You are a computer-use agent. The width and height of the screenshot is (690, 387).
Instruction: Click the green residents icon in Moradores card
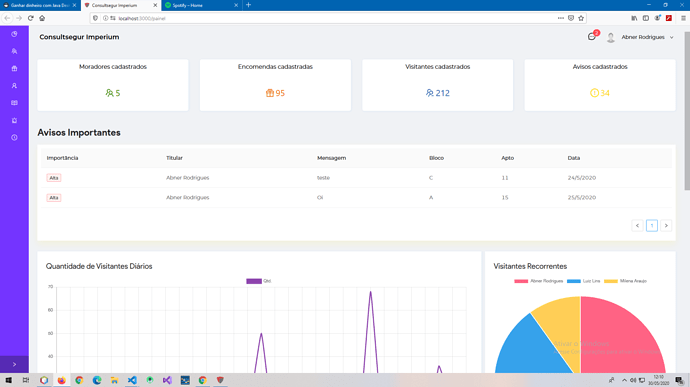point(109,93)
